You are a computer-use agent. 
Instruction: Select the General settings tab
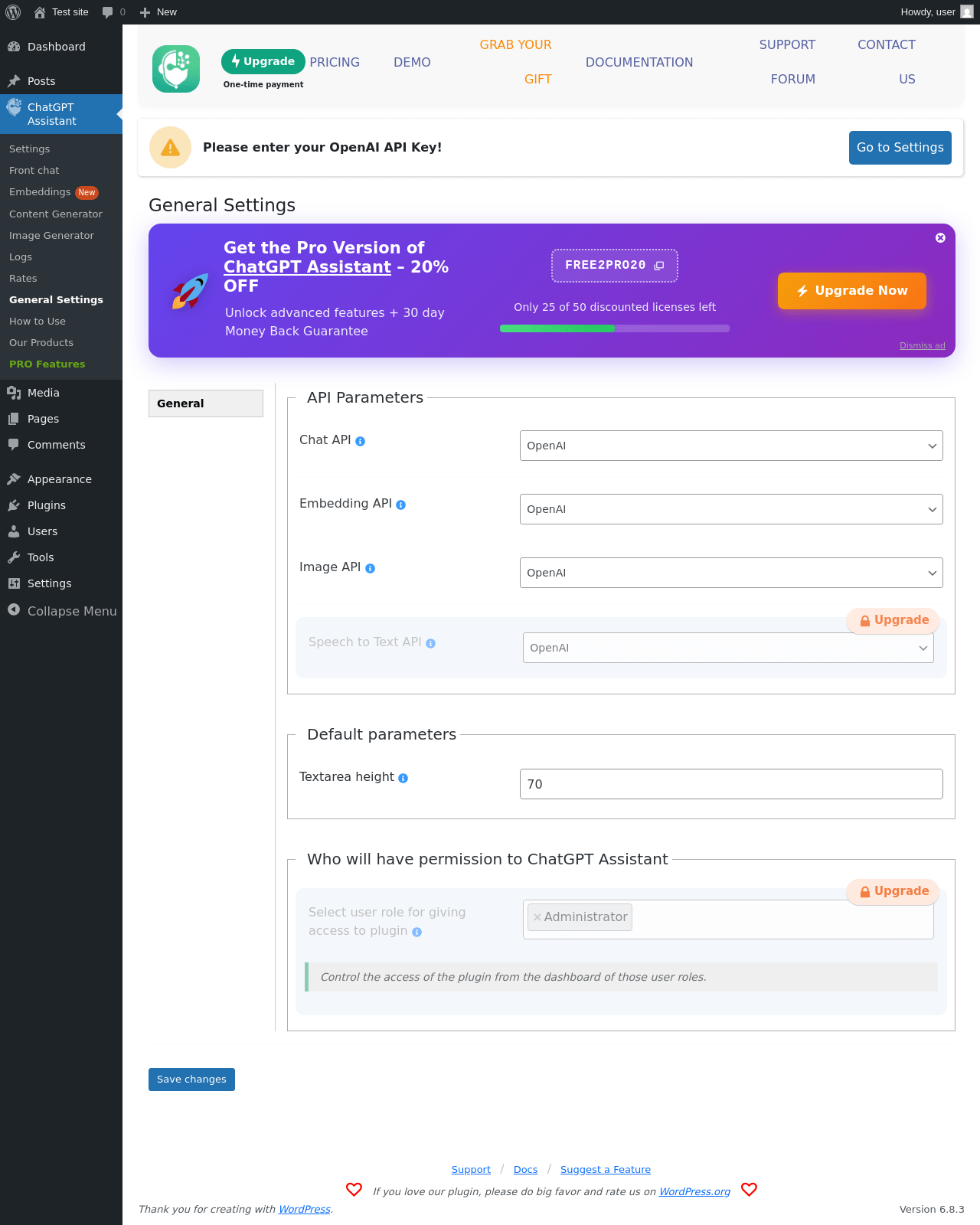205,403
